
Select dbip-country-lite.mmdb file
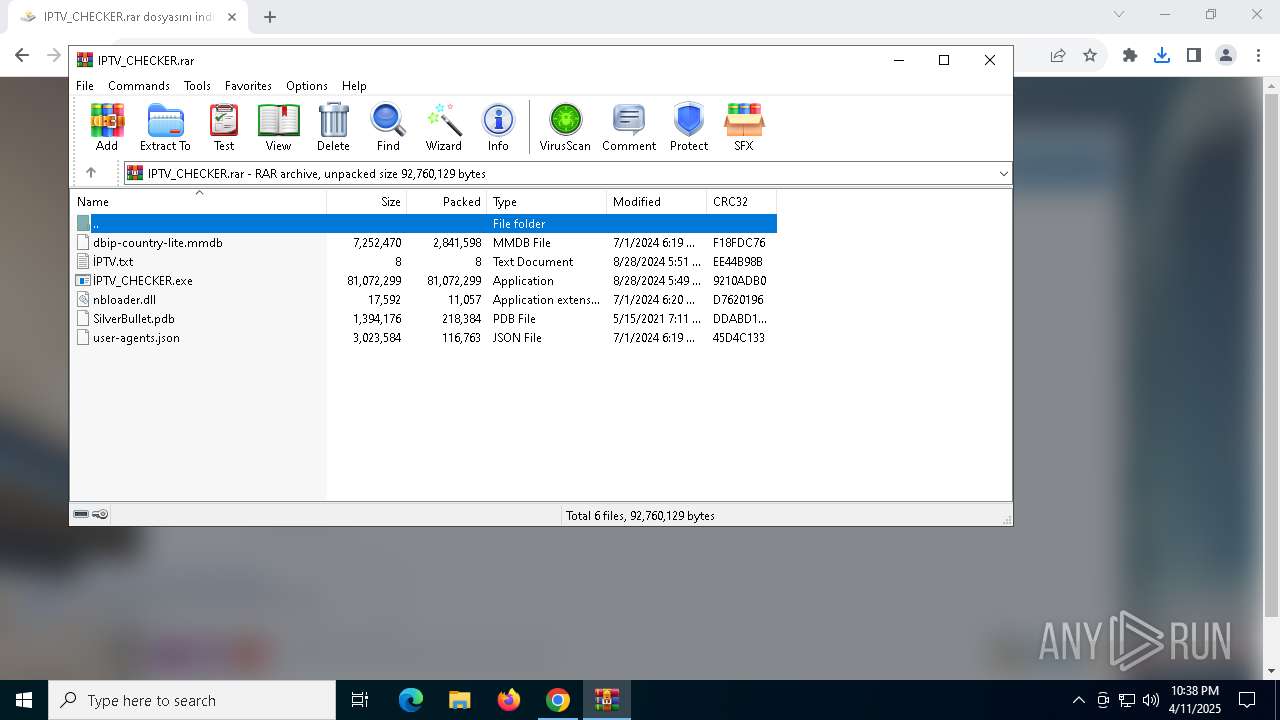pos(425,242)
